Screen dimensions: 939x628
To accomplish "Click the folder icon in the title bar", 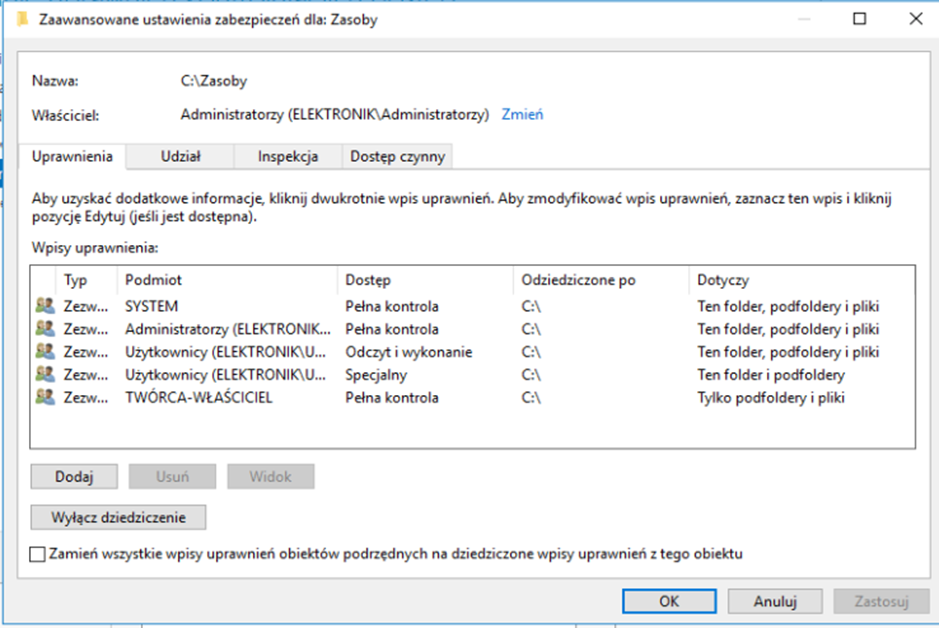I will point(22,19).
